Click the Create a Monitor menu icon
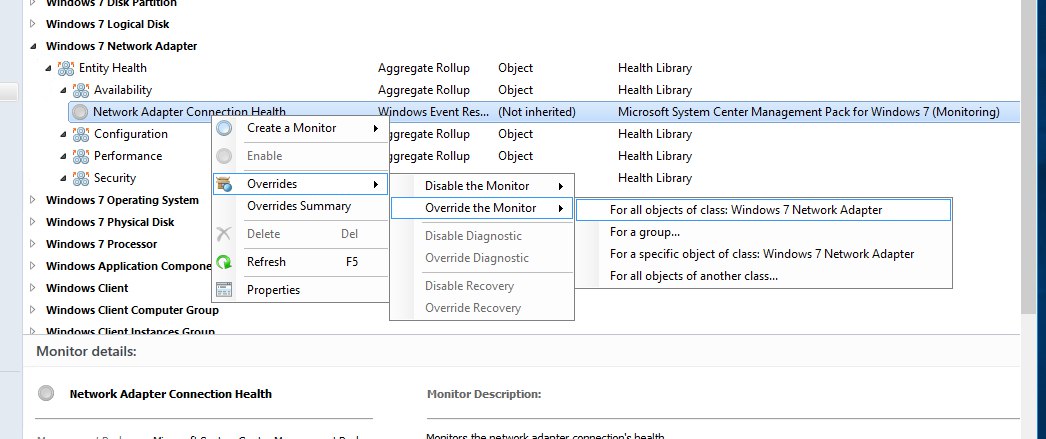This screenshot has width=1046, height=439. tap(224, 128)
